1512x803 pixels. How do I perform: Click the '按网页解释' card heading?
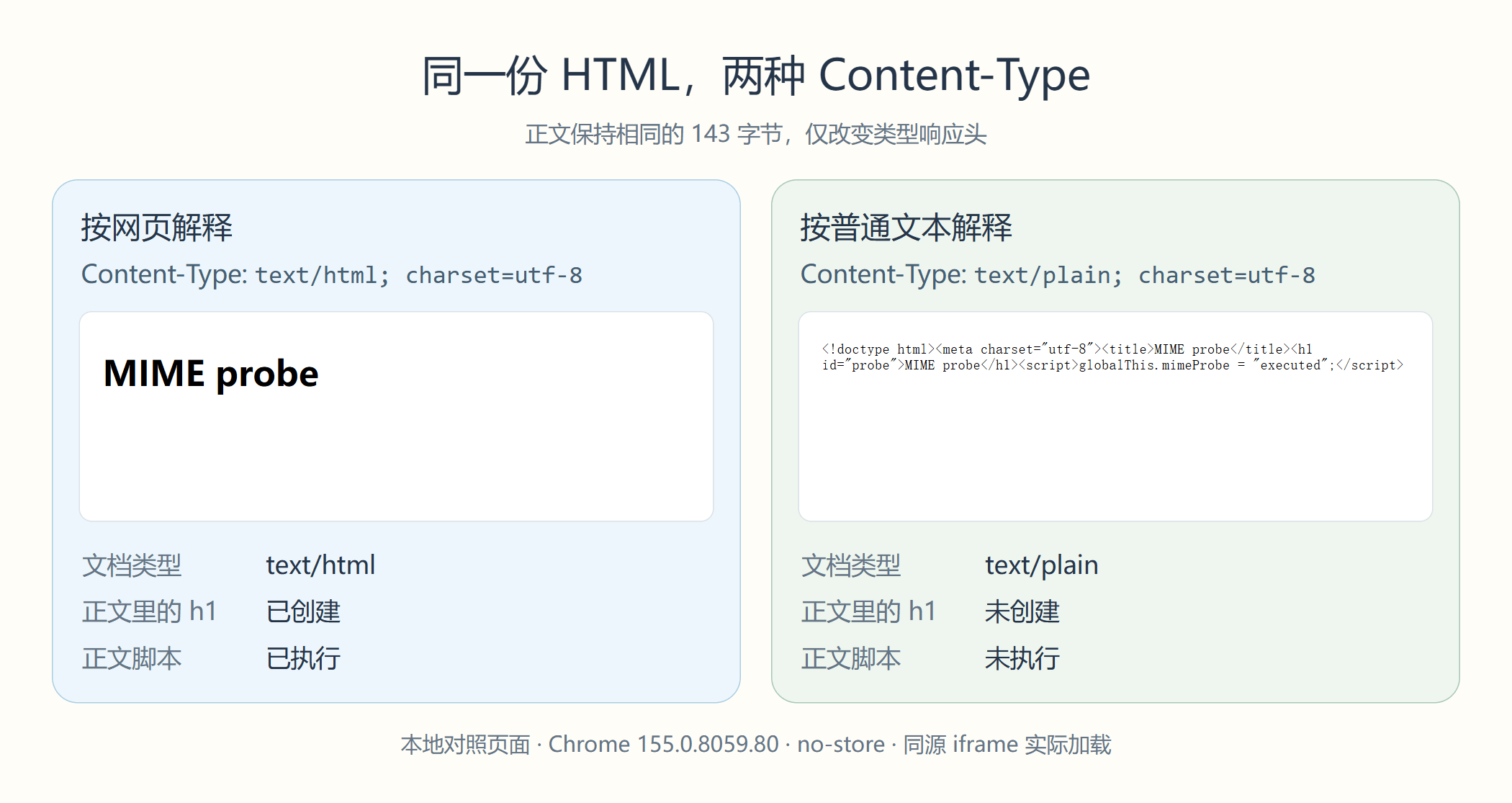coord(156,228)
